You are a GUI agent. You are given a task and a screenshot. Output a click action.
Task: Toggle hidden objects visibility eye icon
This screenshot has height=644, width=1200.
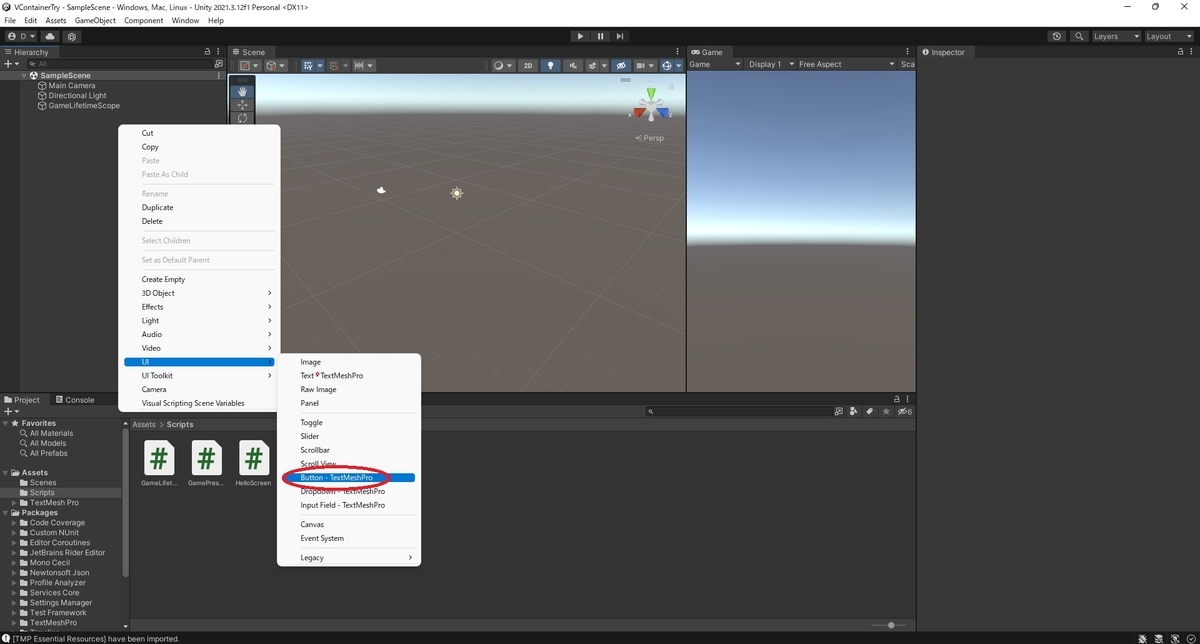pos(621,66)
